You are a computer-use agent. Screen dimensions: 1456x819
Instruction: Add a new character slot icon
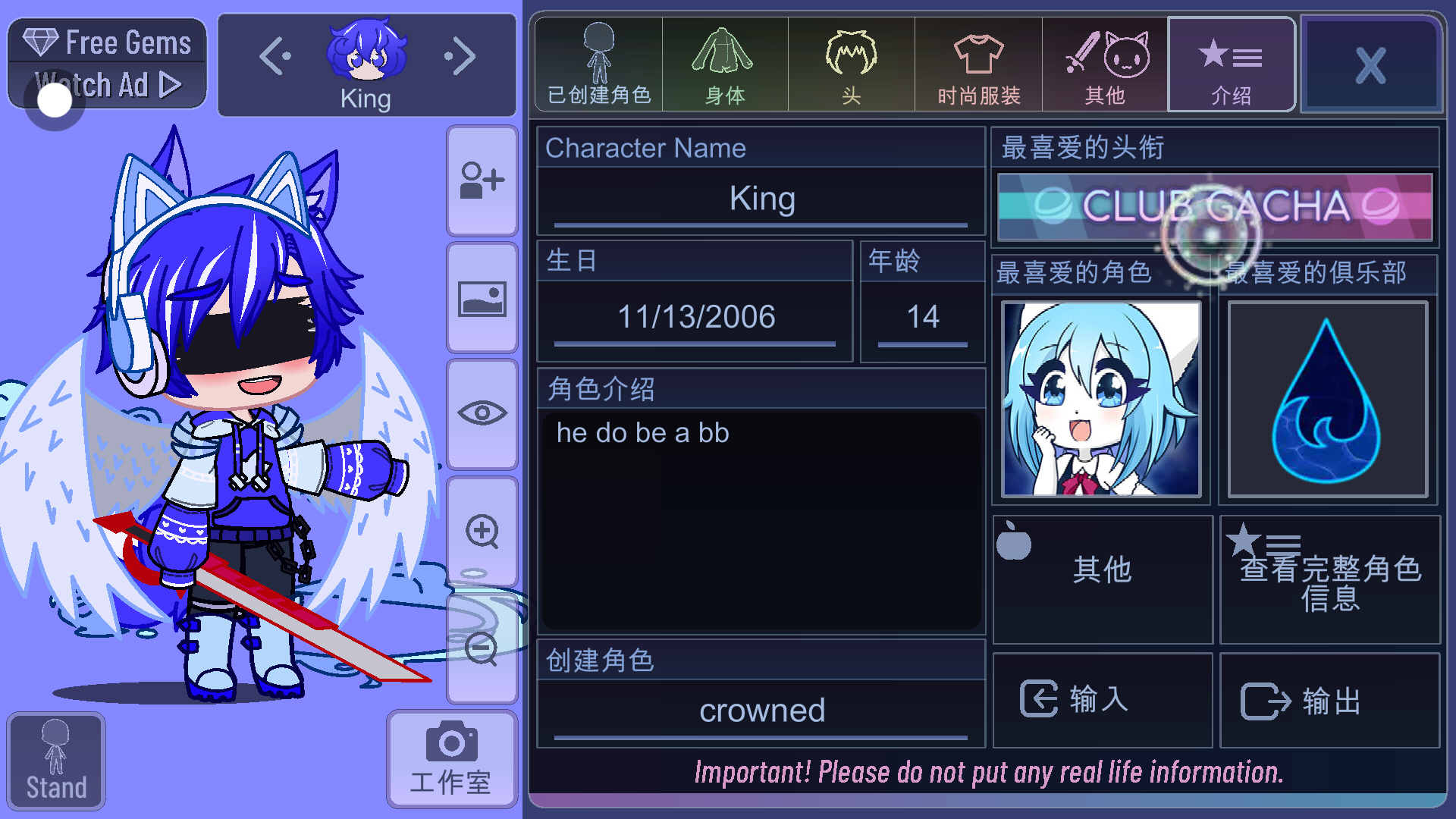coord(482,180)
